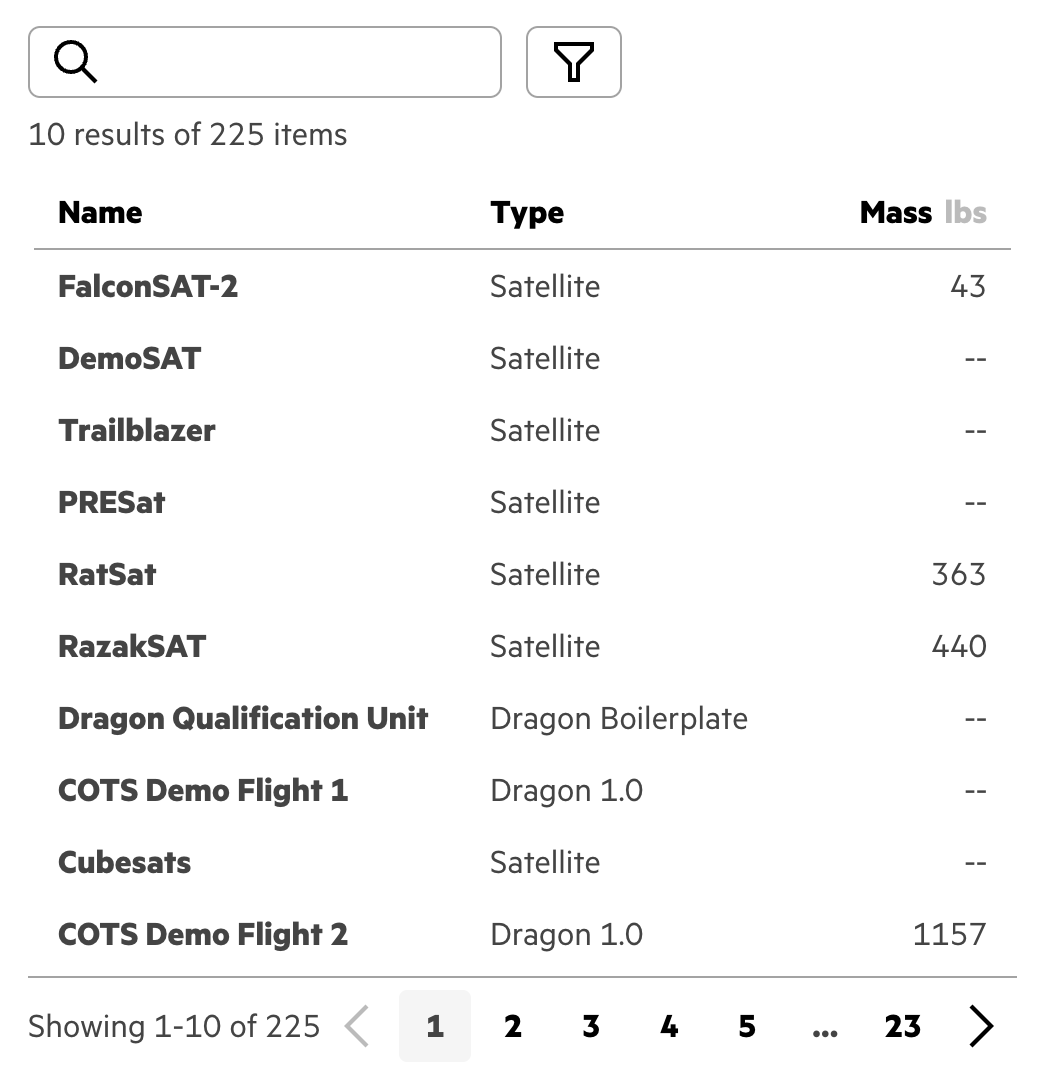Select the RazakSAT payload row

click(x=132, y=647)
